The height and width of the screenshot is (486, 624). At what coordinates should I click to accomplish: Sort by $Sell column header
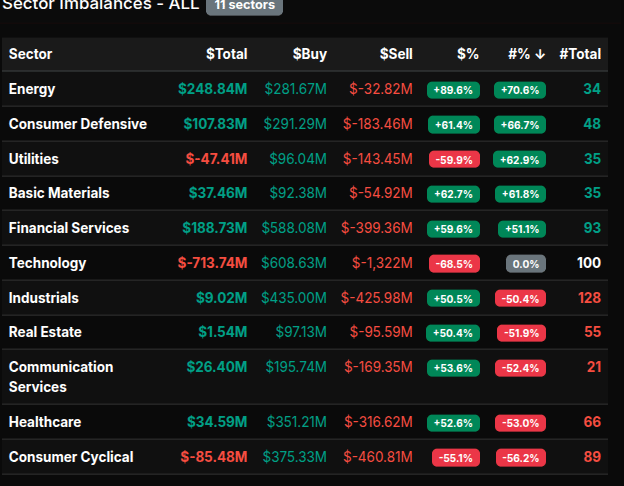click(395, 54)
